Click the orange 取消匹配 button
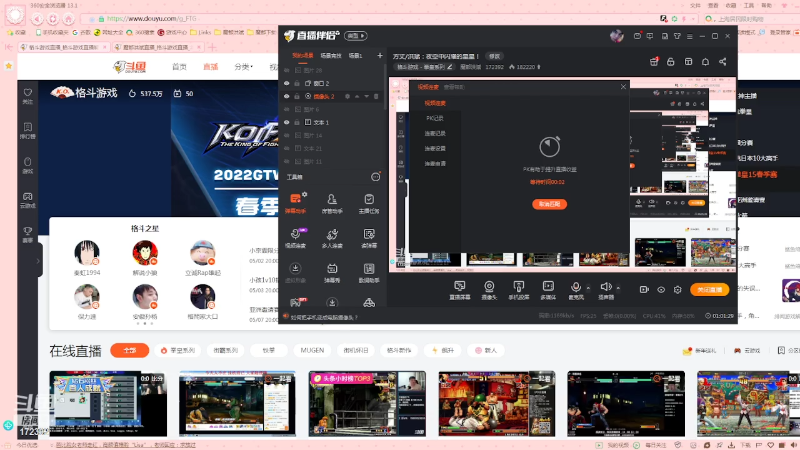 click(549, 204)
